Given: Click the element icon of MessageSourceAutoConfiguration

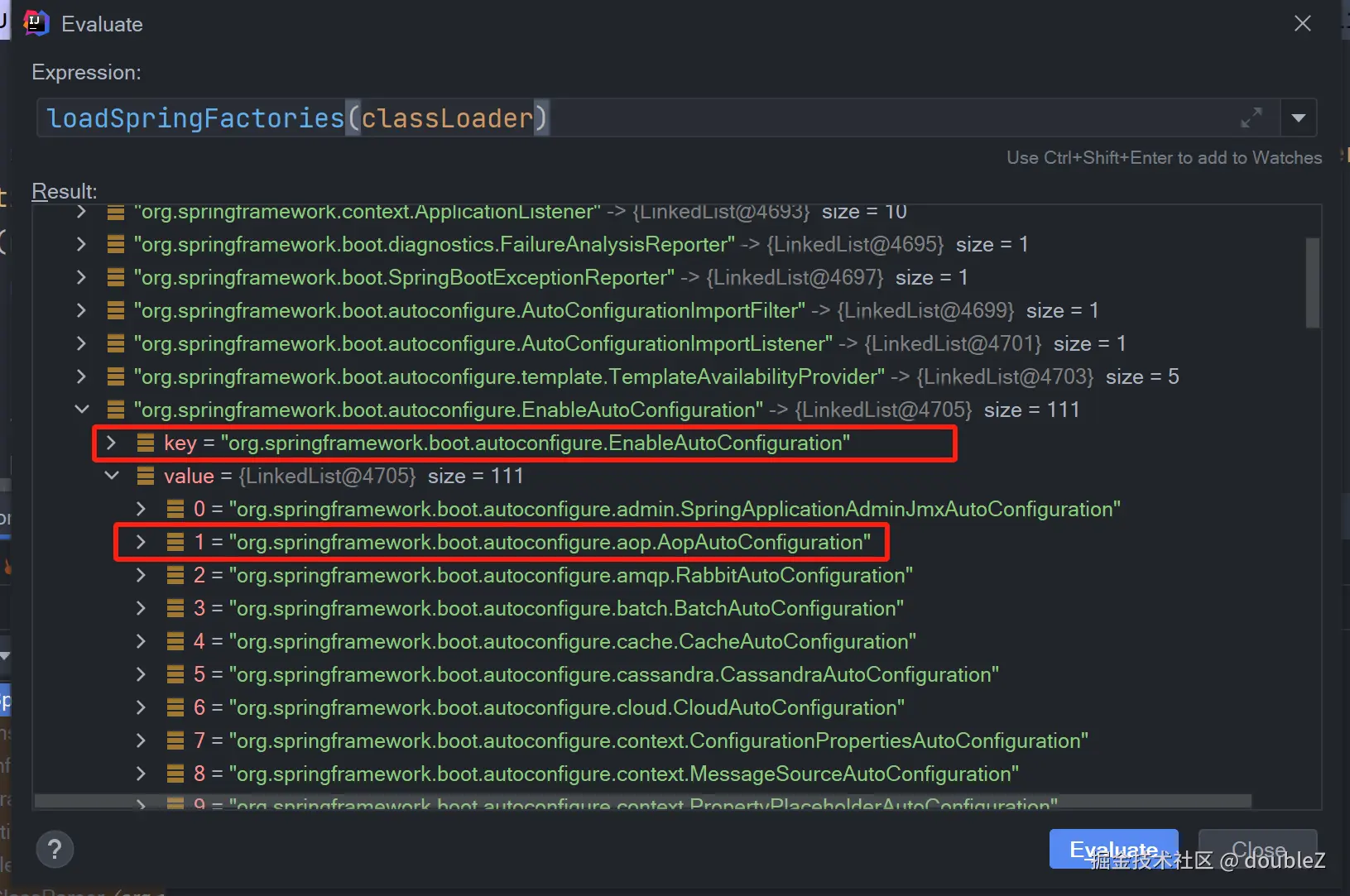Looking at the screenshot, I should pyautogui.click(x=175, y=774).
